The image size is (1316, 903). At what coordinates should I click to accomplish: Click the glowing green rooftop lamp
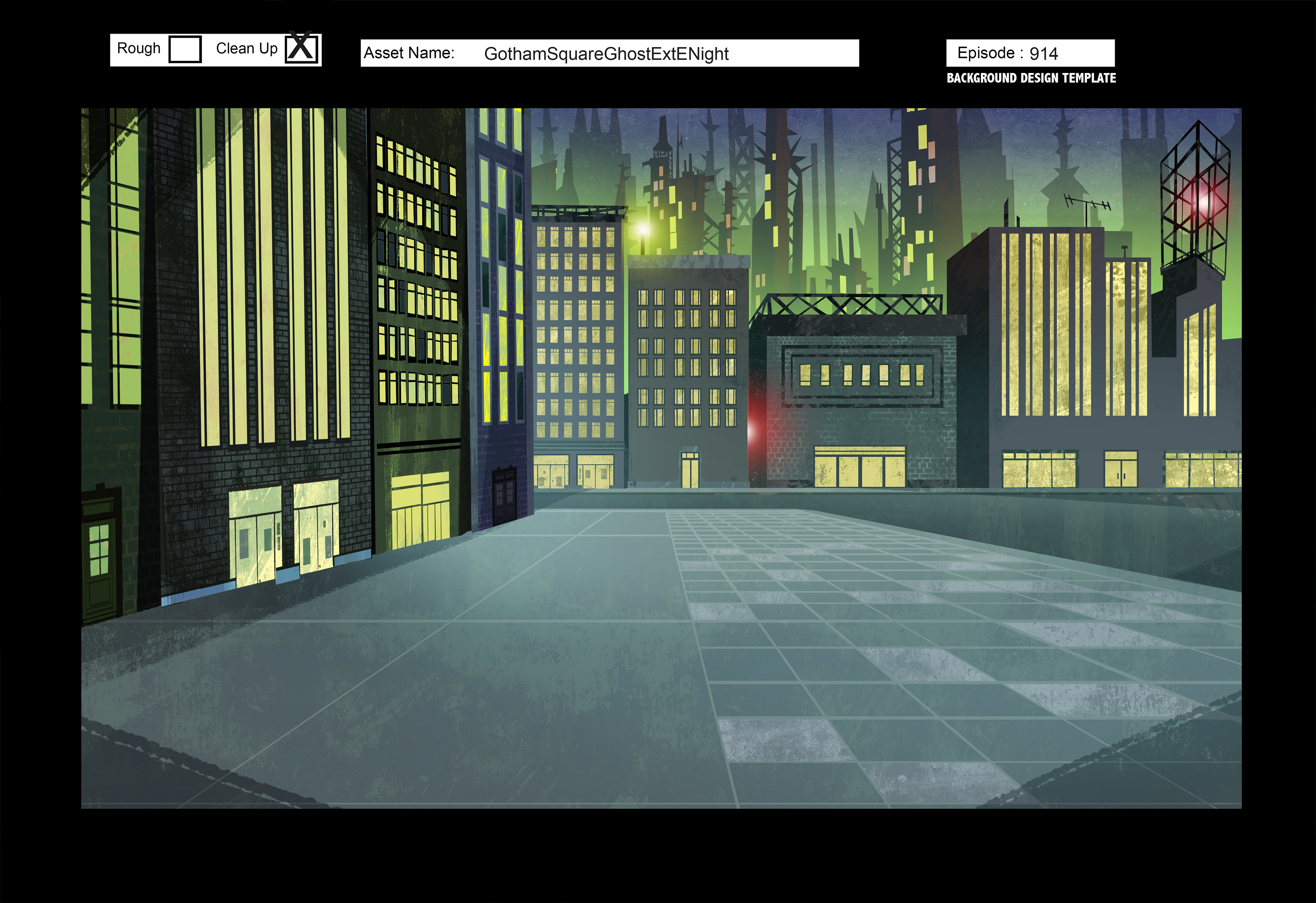tap(643, 229)
